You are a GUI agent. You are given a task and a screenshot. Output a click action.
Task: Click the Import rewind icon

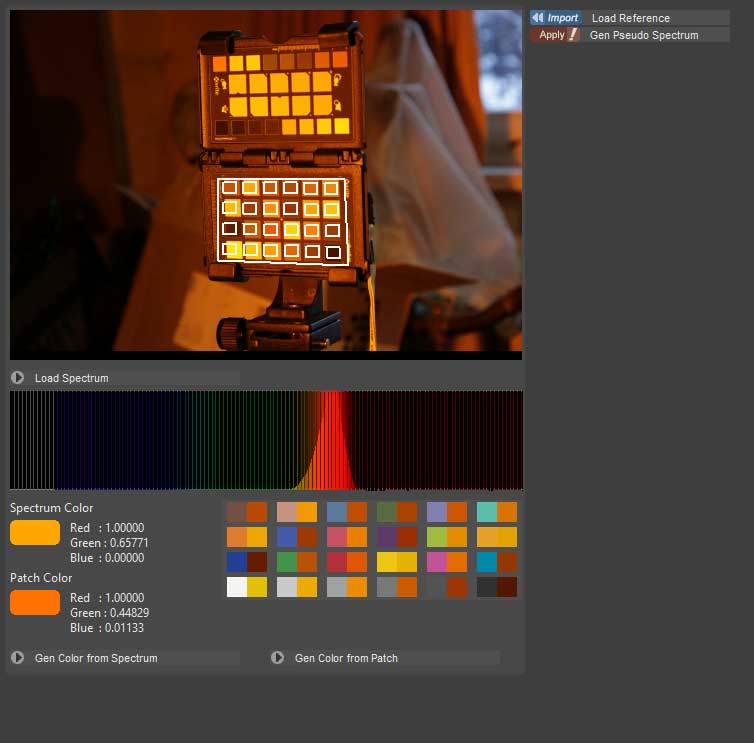(538, 18)
